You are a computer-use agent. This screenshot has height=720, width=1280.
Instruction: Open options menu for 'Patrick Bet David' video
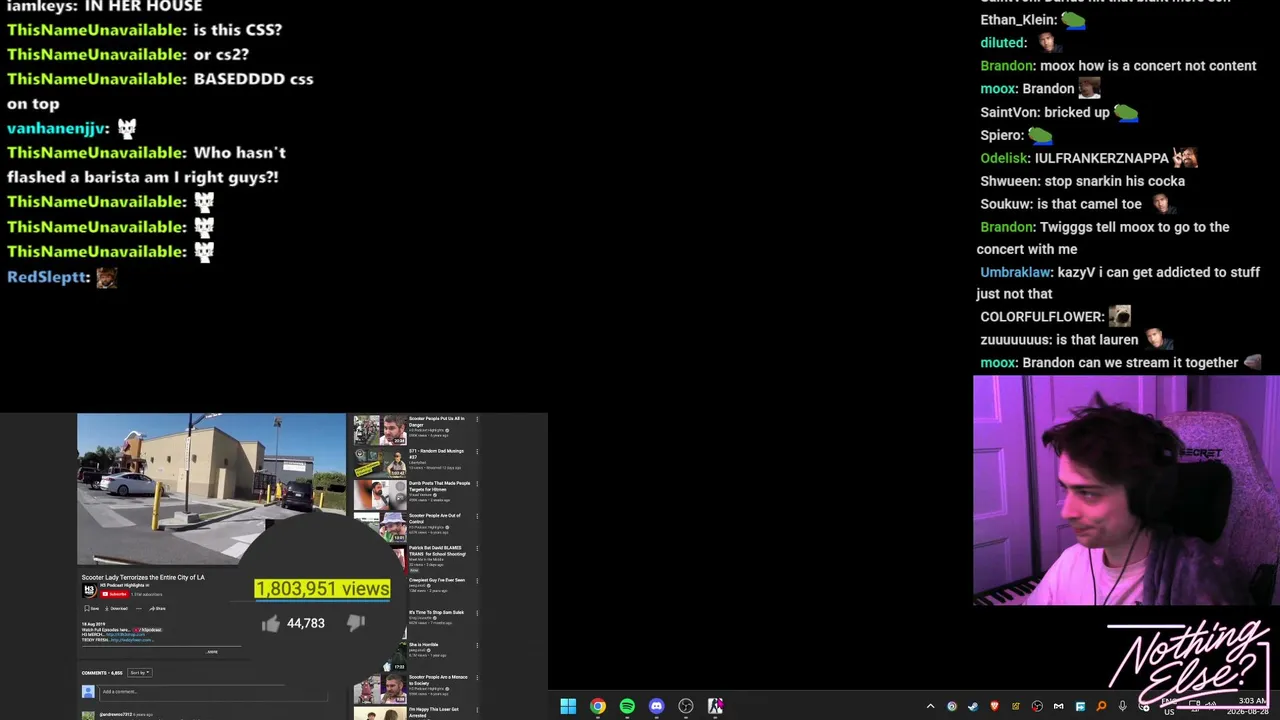[477, 549]
